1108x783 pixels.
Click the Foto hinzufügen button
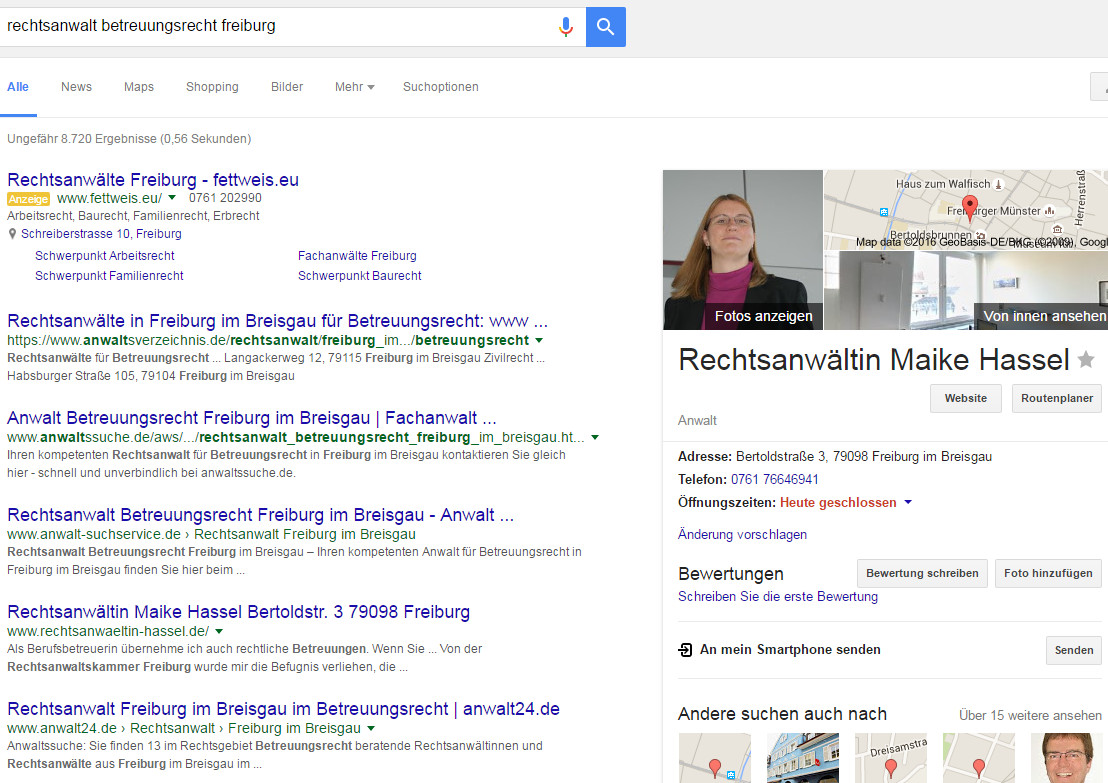pos(1048,573)
